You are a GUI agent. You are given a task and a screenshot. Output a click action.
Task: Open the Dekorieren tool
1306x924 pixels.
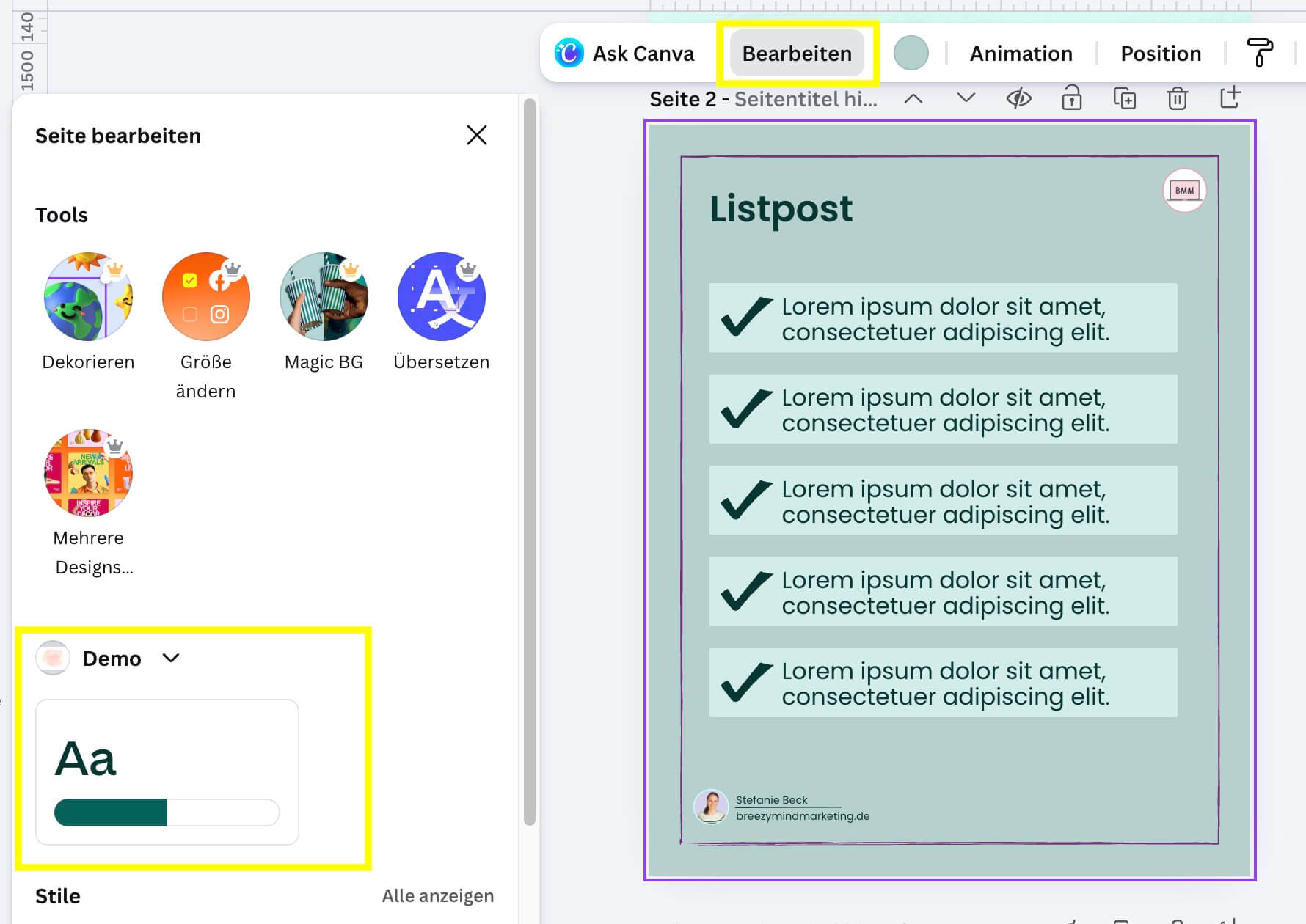tap(88, 297)
